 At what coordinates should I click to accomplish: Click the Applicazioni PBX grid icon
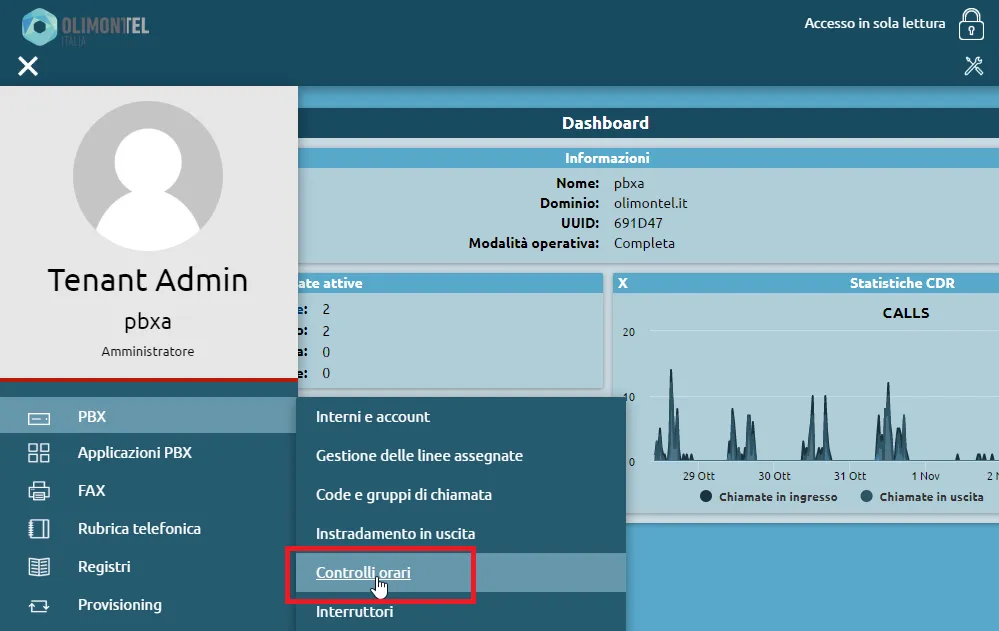coord(39,453)
